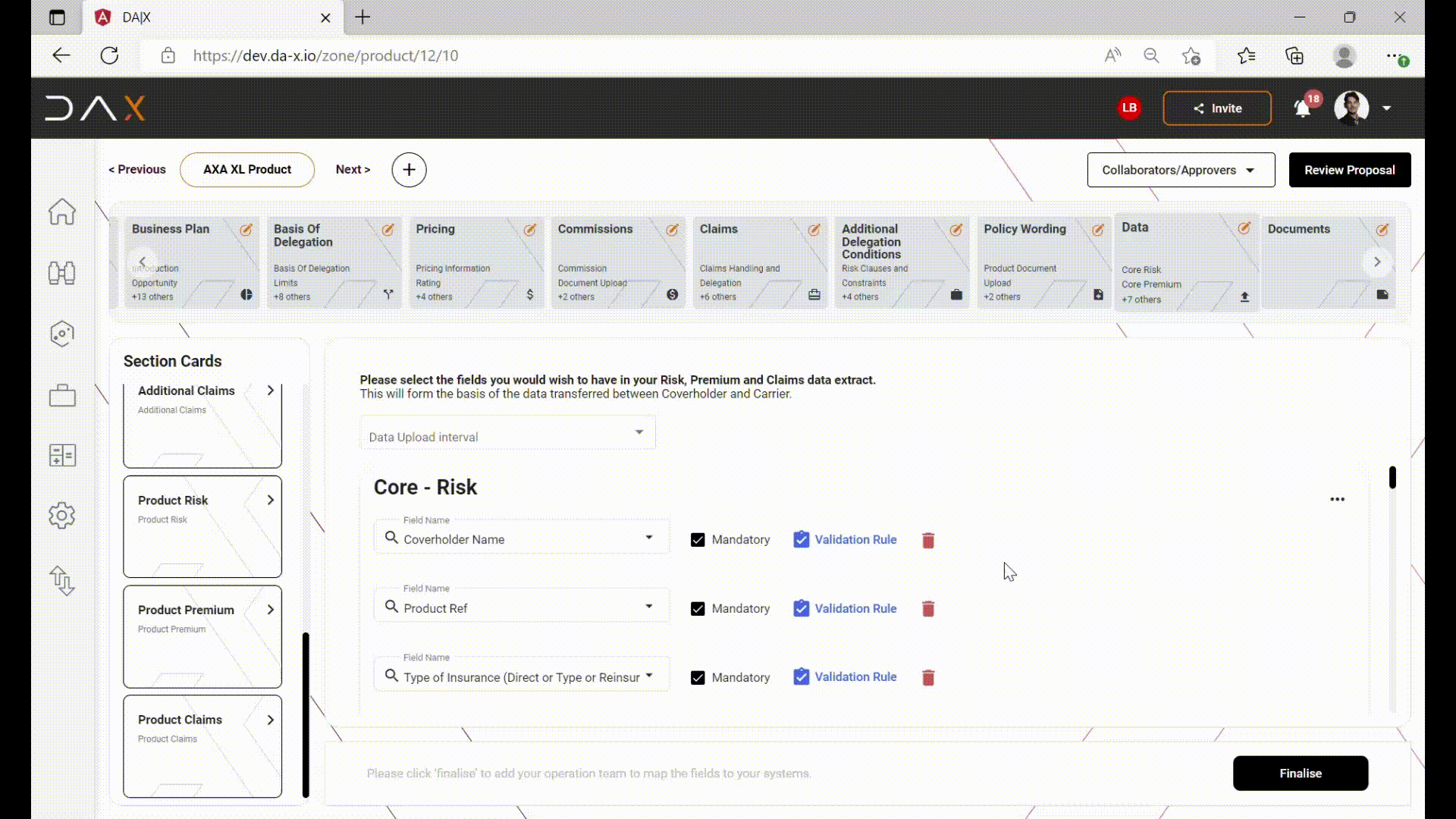This screenshot has width=1456, height=819.
Task: Enable Validation Rule for Type of Insurance
Action: (x=802, y=677)
